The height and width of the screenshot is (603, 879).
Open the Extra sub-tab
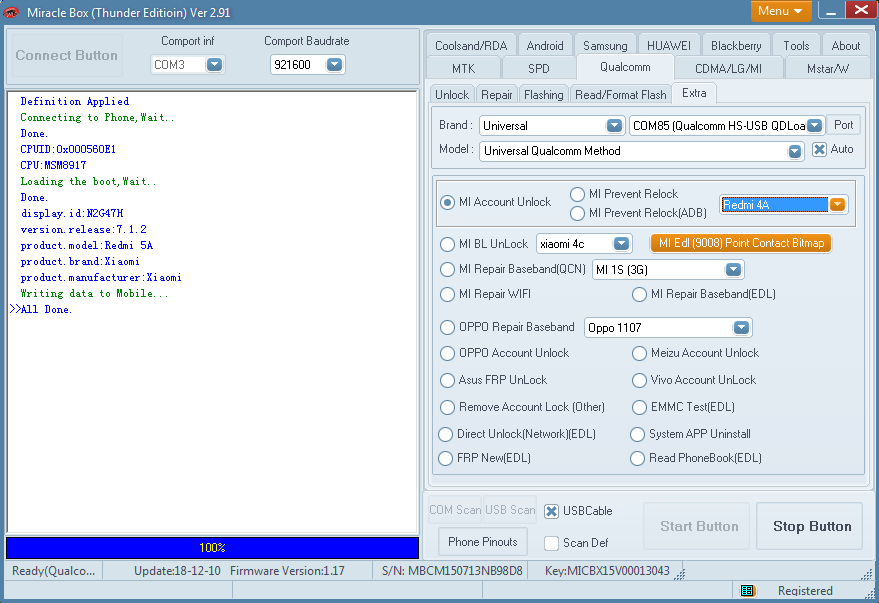(694, 93)
